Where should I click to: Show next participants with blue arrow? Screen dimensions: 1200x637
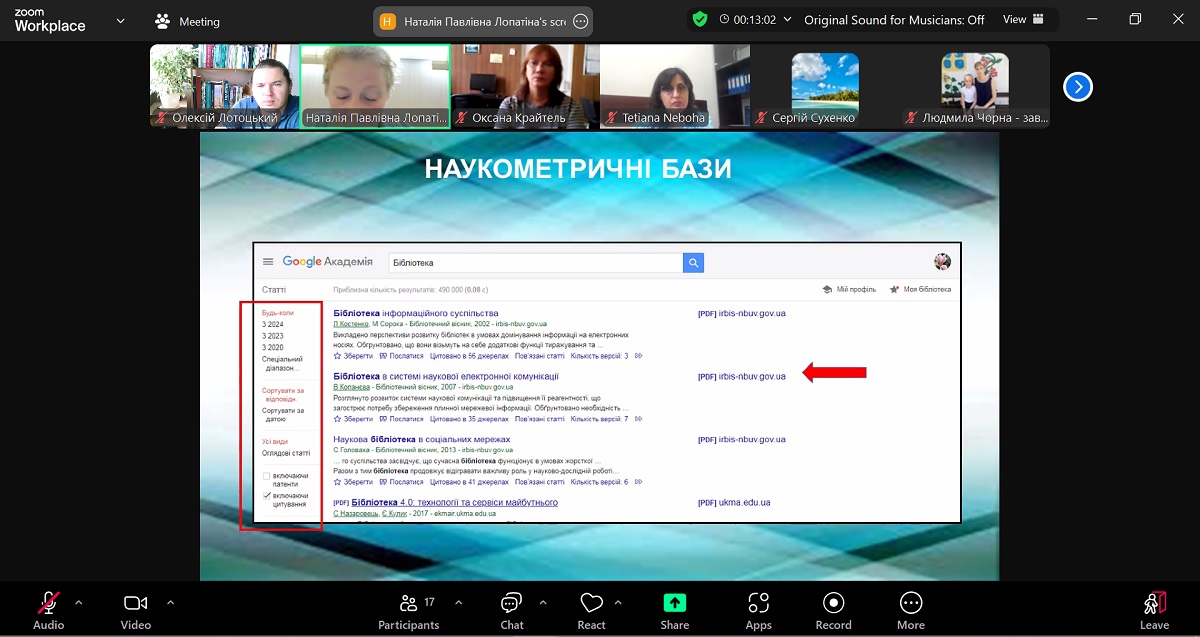[x=1077, y=87]
